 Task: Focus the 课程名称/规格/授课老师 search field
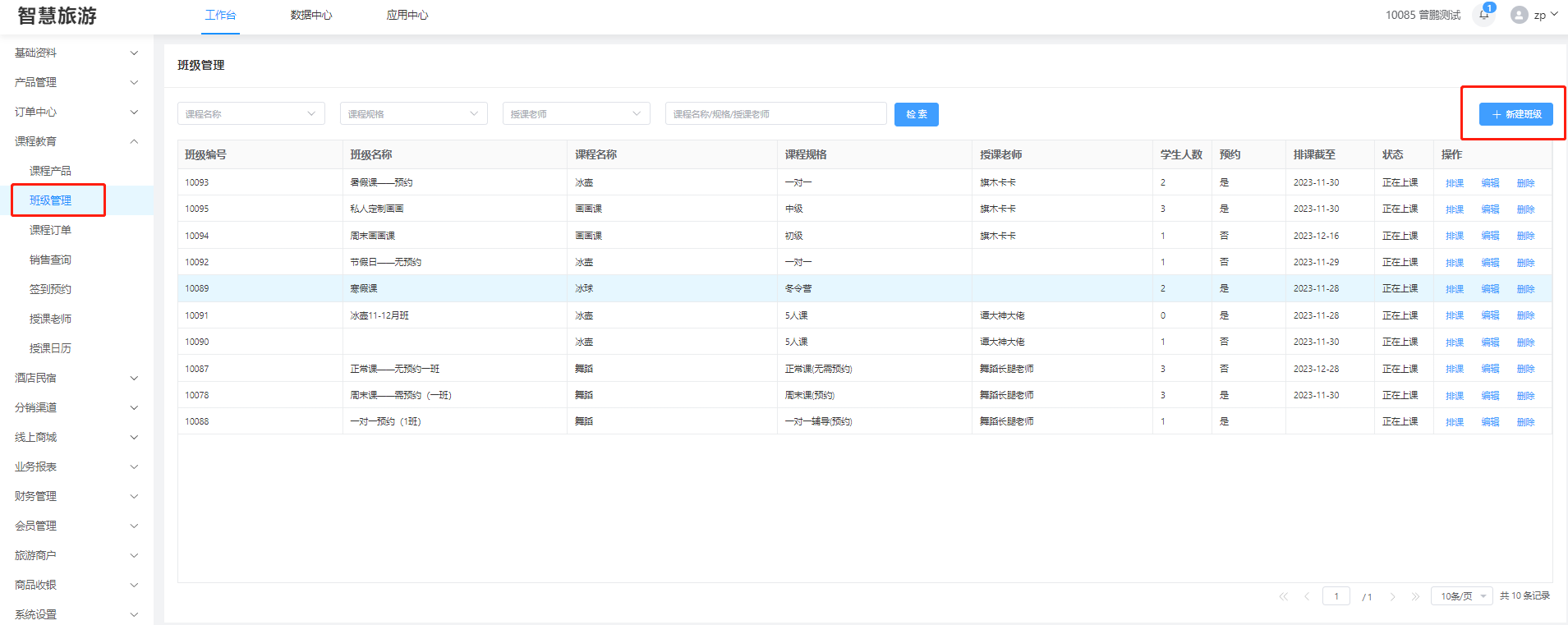click(x=775, y=113)
